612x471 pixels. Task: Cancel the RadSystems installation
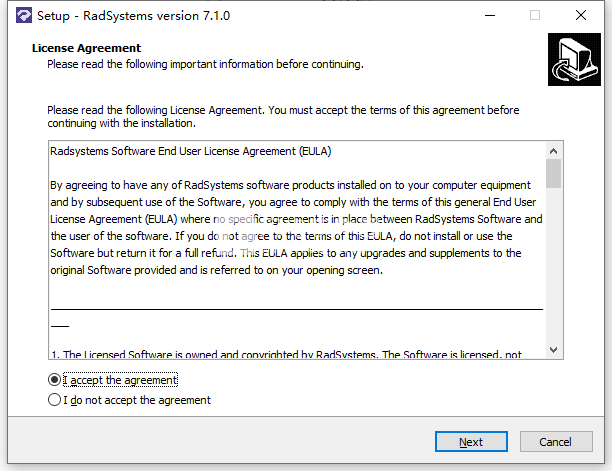click(x=556, y=442)
